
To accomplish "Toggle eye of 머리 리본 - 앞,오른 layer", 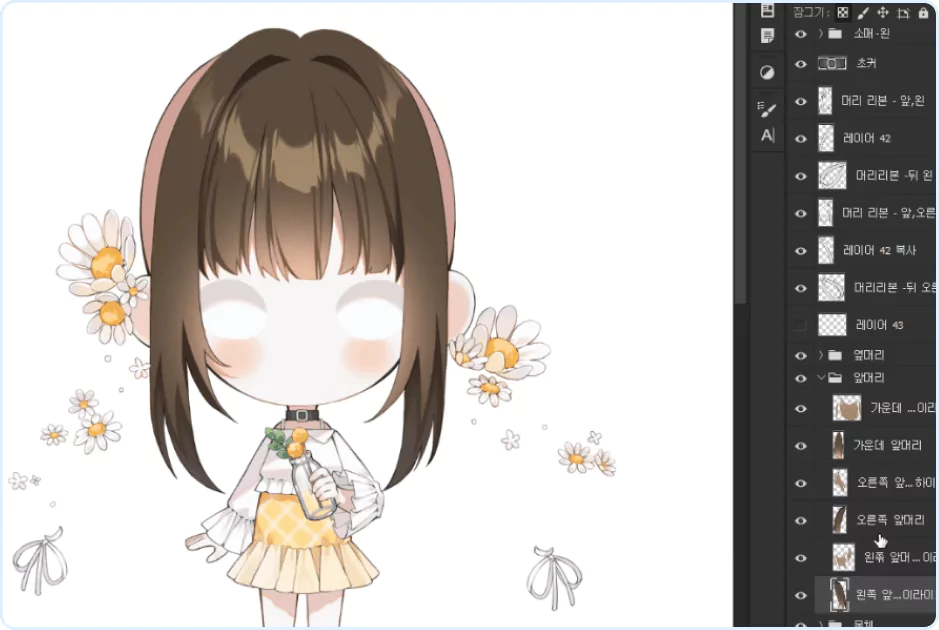I will pos(801,213).
